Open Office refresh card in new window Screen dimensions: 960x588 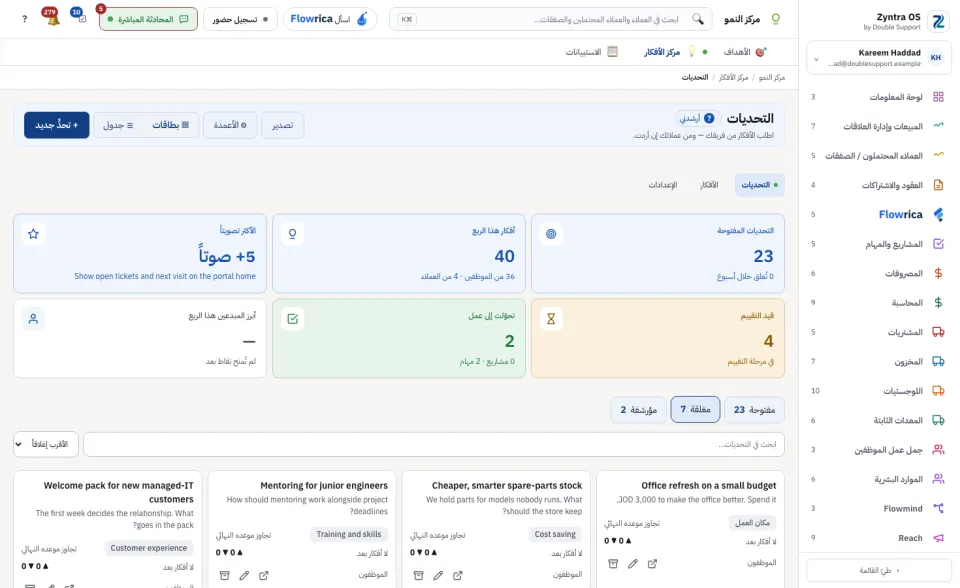(652, 564)
